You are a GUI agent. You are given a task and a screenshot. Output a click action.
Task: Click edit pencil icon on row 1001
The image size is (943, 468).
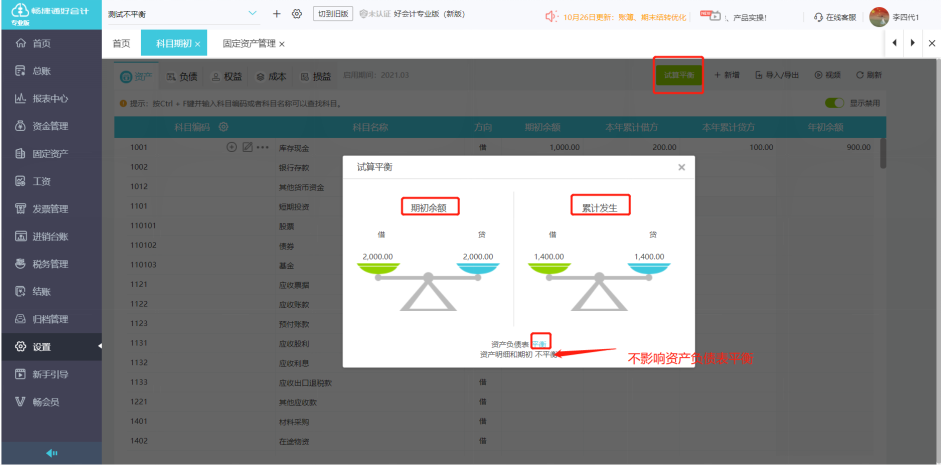point(247,147)
